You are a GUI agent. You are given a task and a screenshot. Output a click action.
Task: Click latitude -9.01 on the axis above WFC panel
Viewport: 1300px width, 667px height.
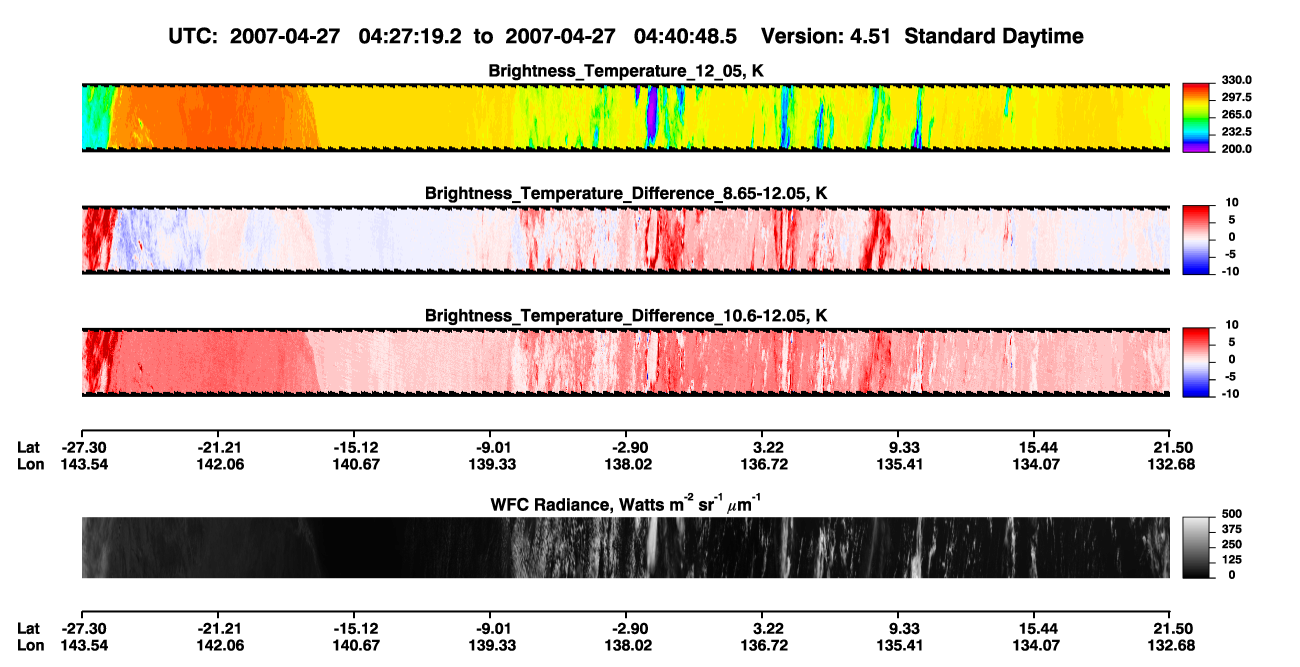point(492,447)
